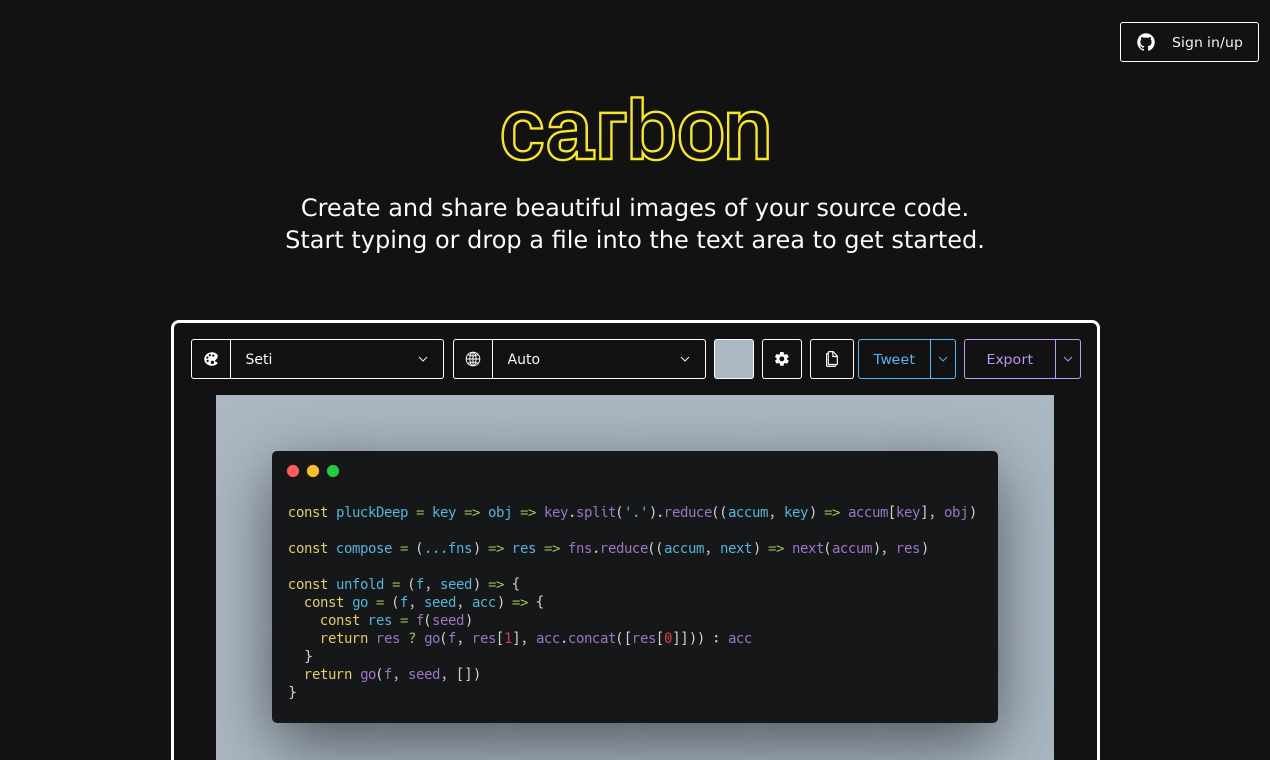Viewport: 1270px width, 760px height.
Task: Click the theme palette icon
Action: [x=211, y=359]
